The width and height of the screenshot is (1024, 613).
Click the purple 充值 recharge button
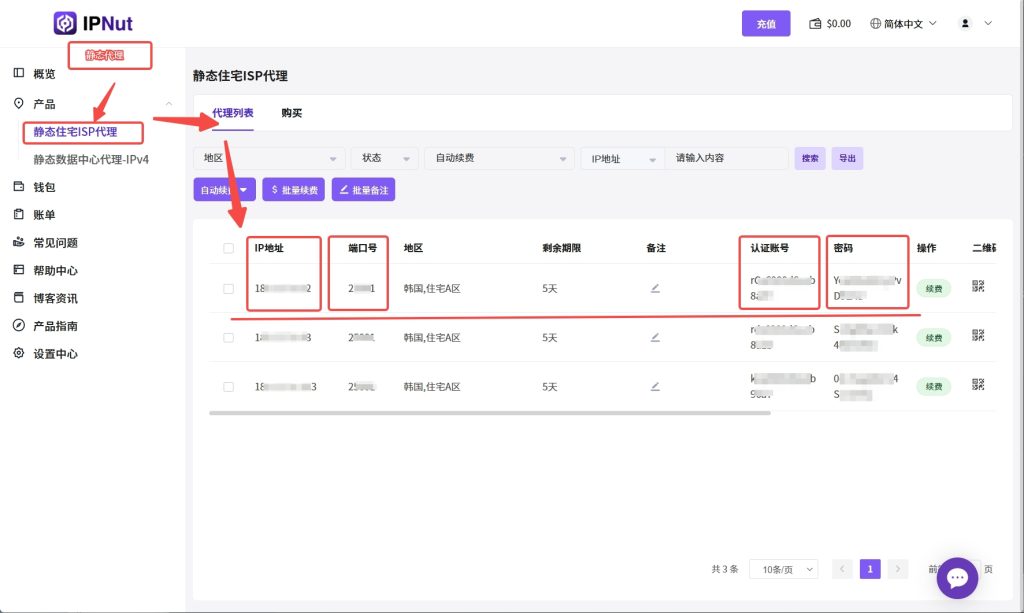tap(766, 24)
